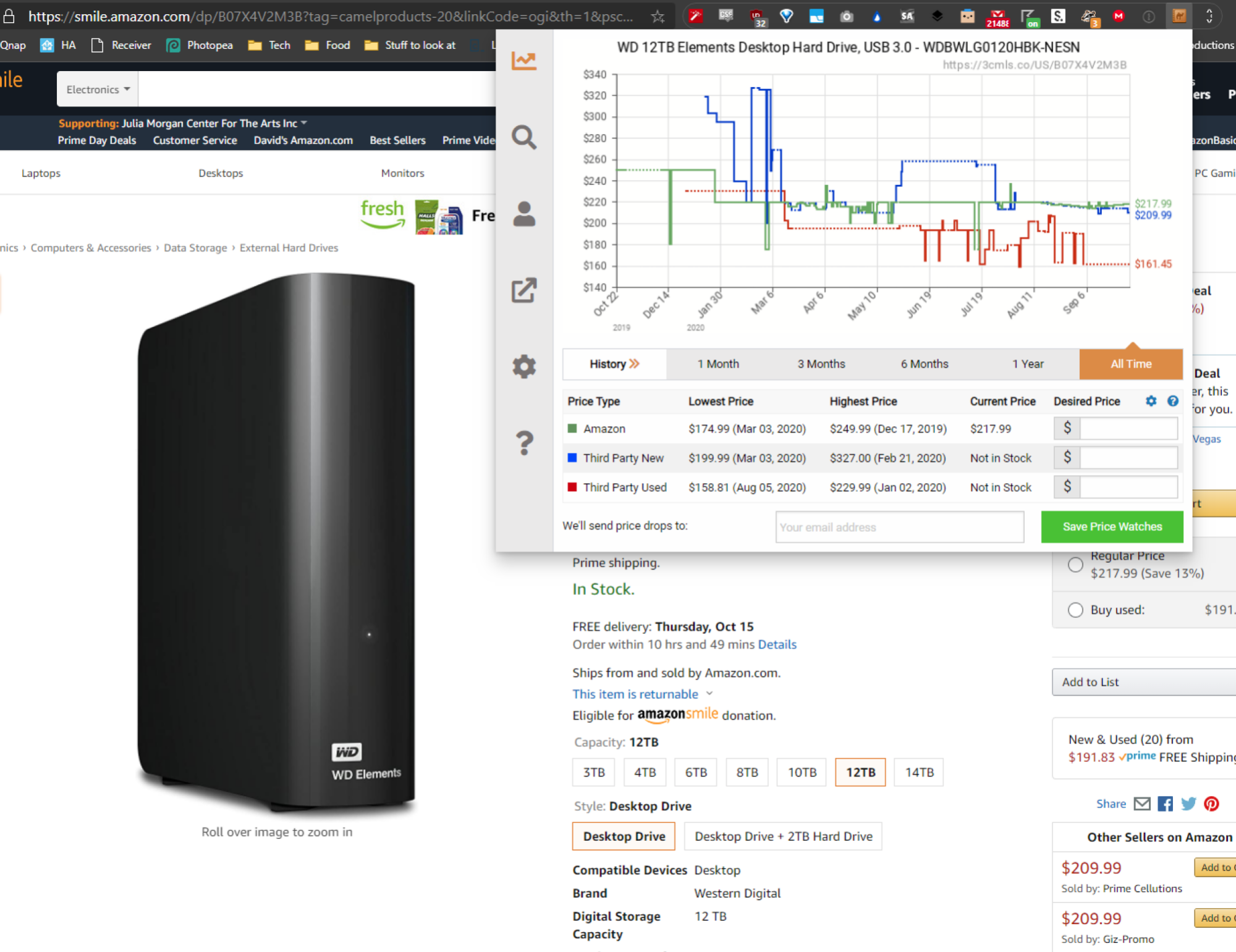Select the Regular Price $217.99 radio option

click(1075, 565)
